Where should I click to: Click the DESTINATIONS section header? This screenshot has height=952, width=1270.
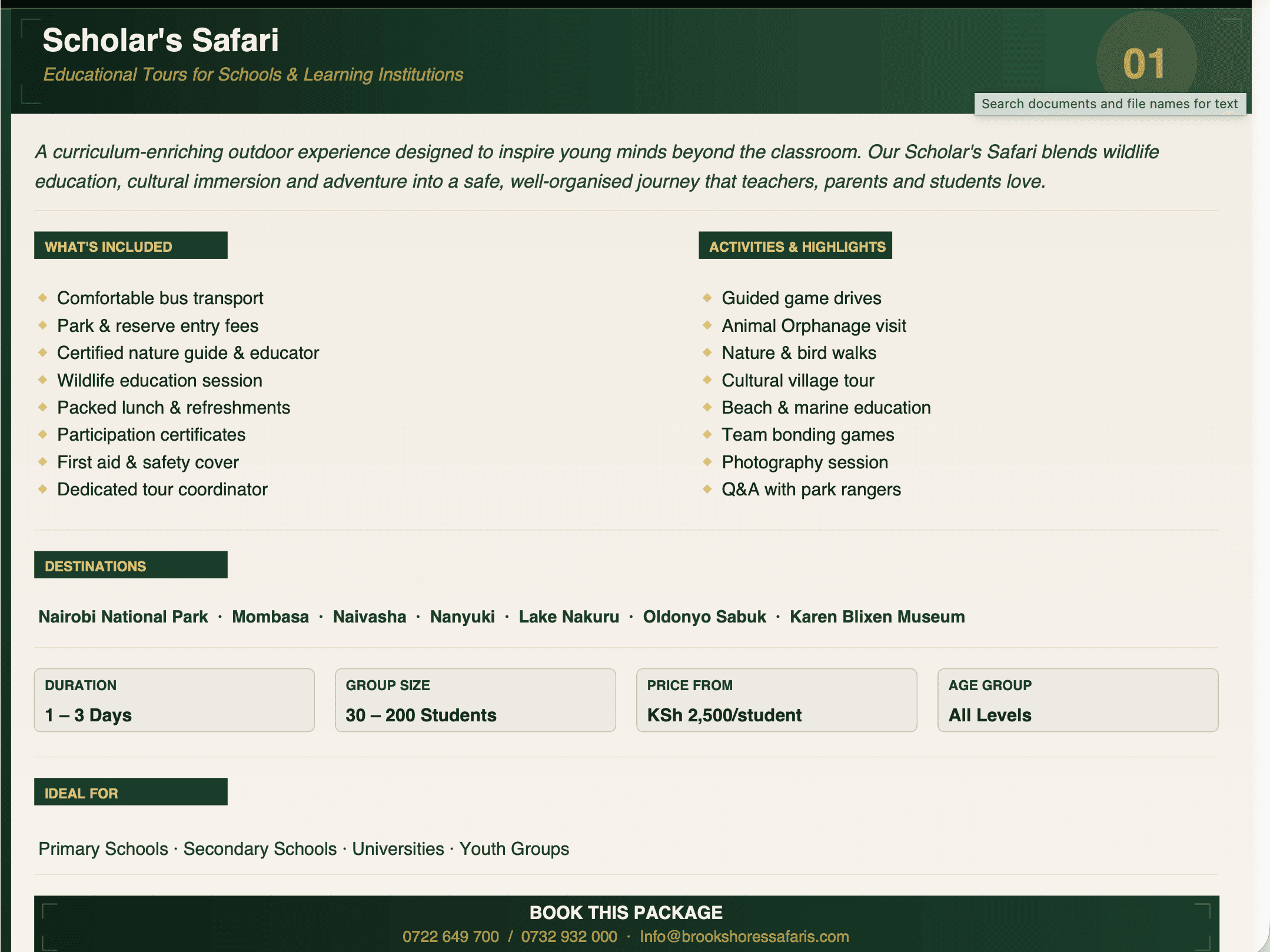131,565
